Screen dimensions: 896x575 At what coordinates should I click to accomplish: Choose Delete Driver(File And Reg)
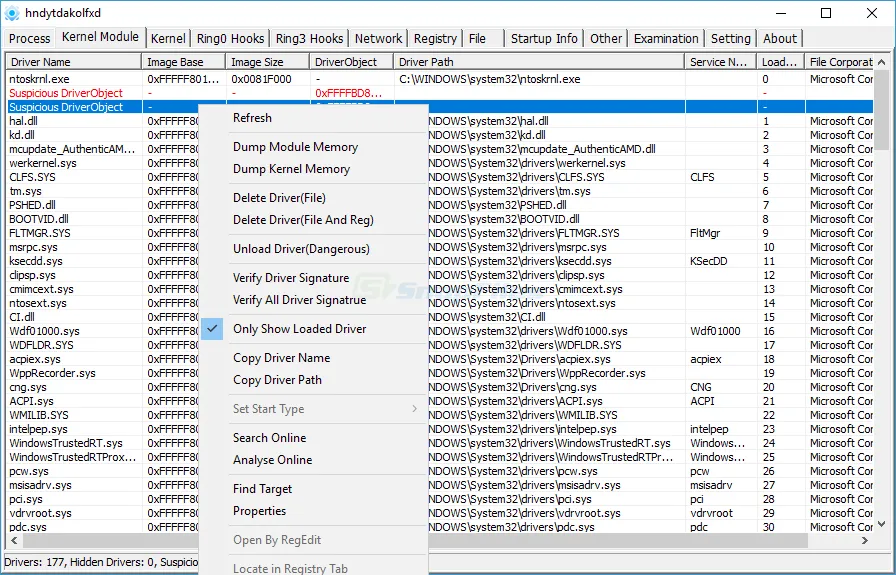[313, 219]
